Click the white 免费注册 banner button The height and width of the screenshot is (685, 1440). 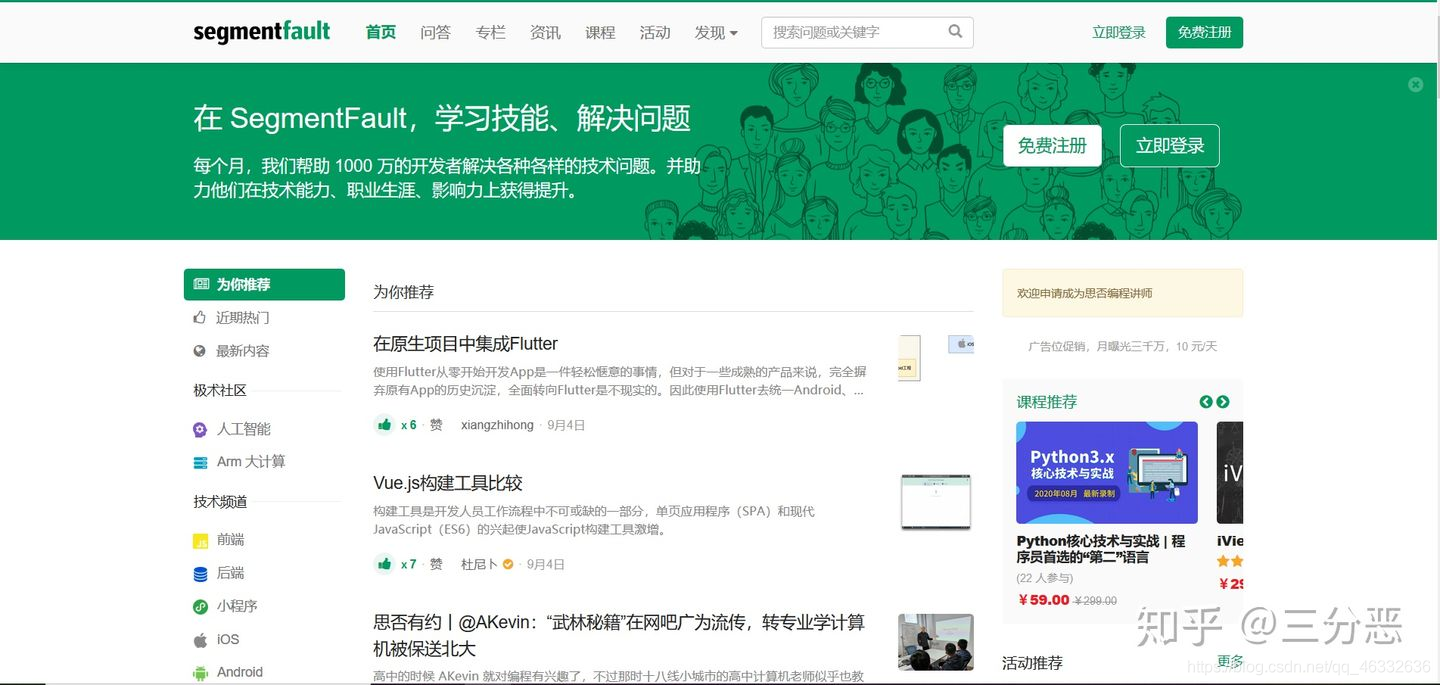pos(1052,146)
